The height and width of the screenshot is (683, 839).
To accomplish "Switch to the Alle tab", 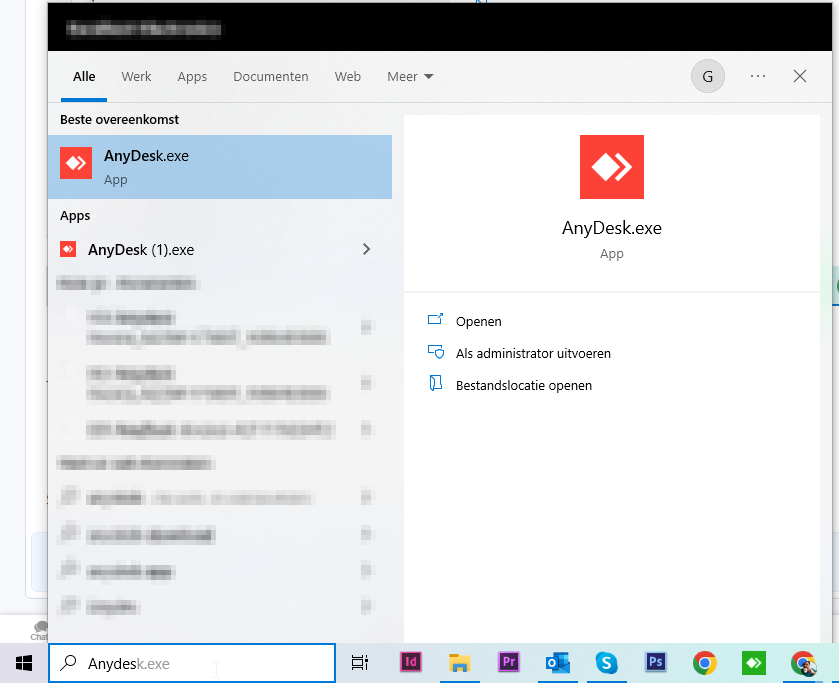I will click(84, 77).
